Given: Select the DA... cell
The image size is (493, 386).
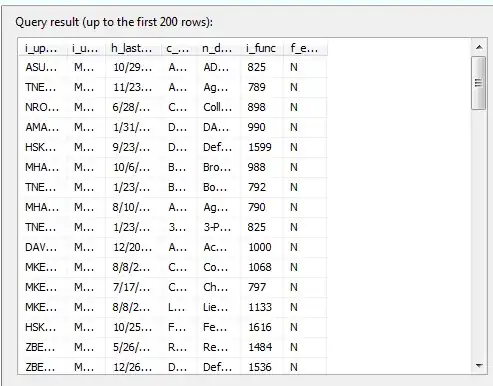Looking at the screenshot, I should 218,127.
